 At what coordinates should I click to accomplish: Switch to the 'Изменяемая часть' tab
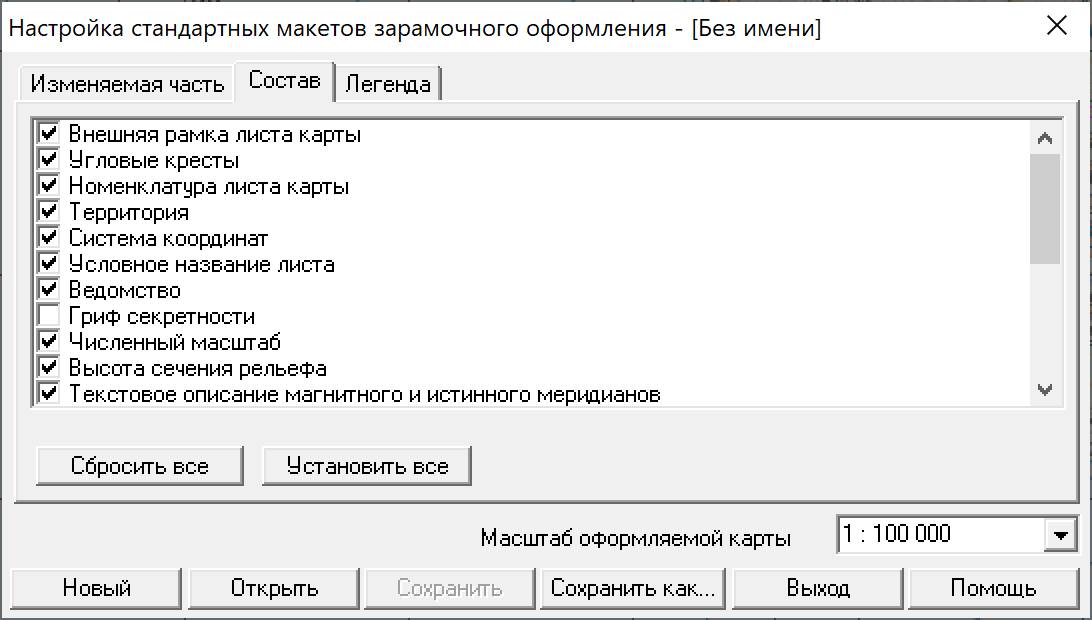coord(127,84)
